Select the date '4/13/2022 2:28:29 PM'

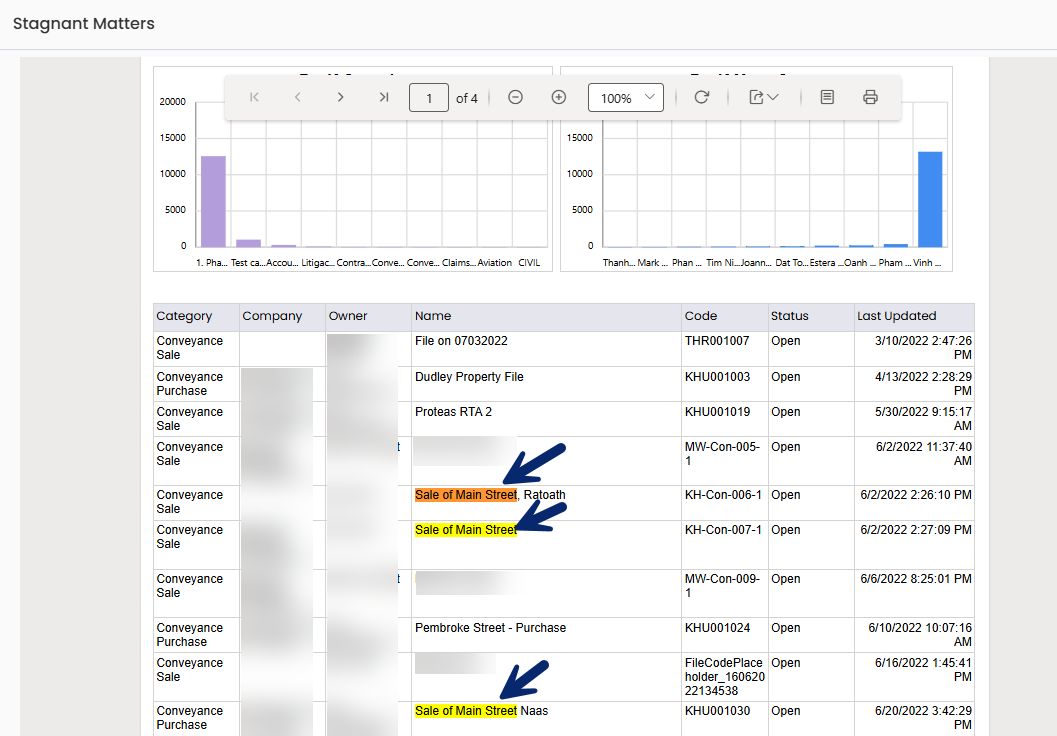pos(924,384)
